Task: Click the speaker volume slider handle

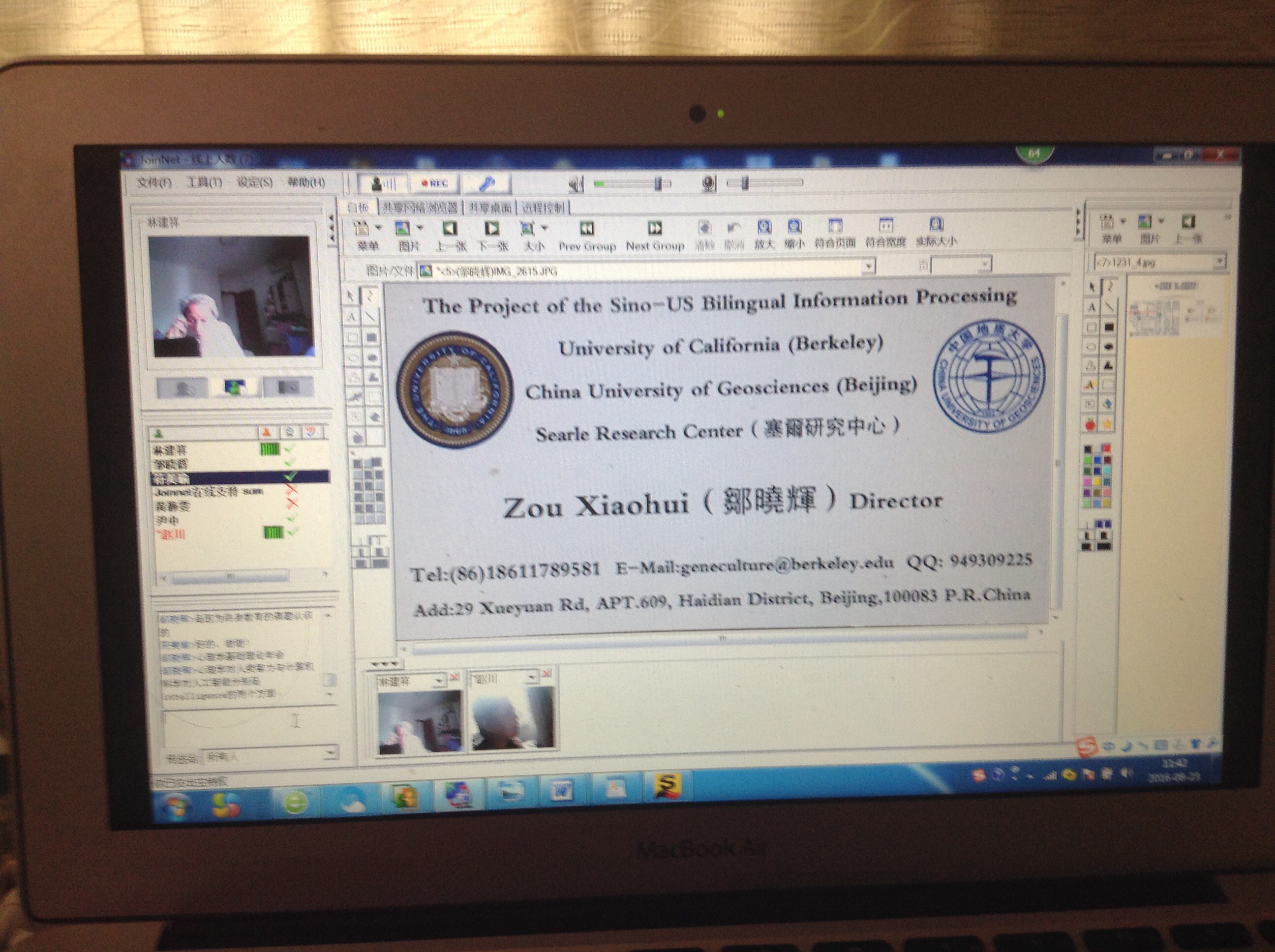Action: [x=658, y=184]
